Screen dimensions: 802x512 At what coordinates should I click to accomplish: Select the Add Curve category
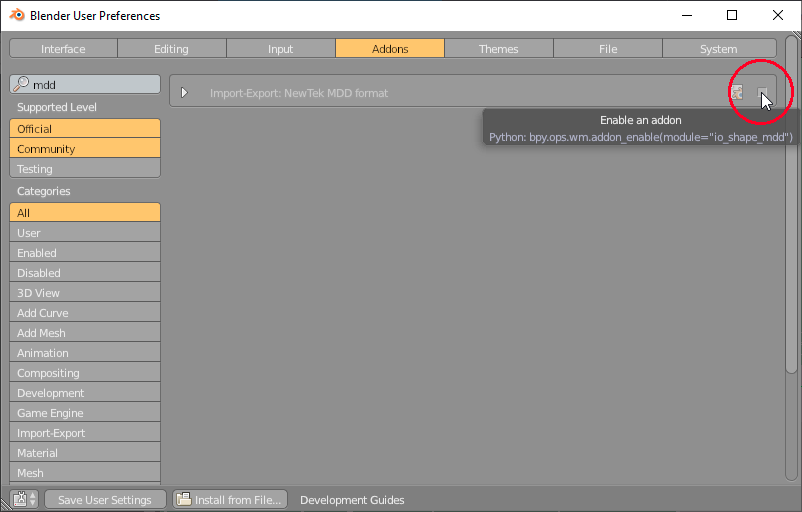[x=85, y=313]
